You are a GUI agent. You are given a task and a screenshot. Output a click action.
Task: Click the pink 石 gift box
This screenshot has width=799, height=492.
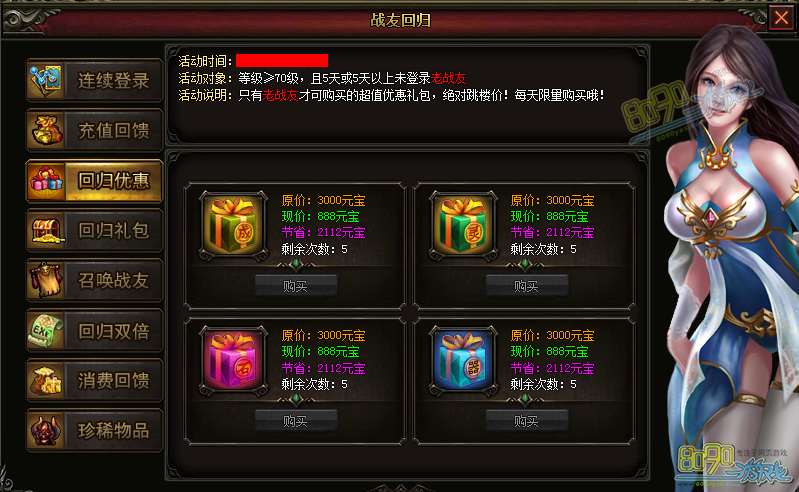click(x=233, y=361)
